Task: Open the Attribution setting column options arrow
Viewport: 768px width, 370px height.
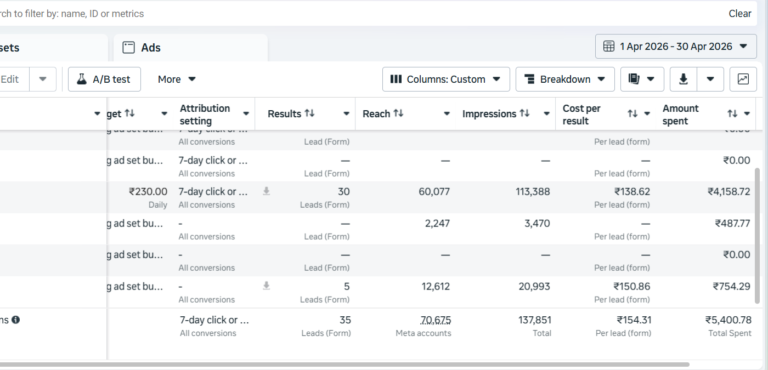Action: (x=246, y=114)
